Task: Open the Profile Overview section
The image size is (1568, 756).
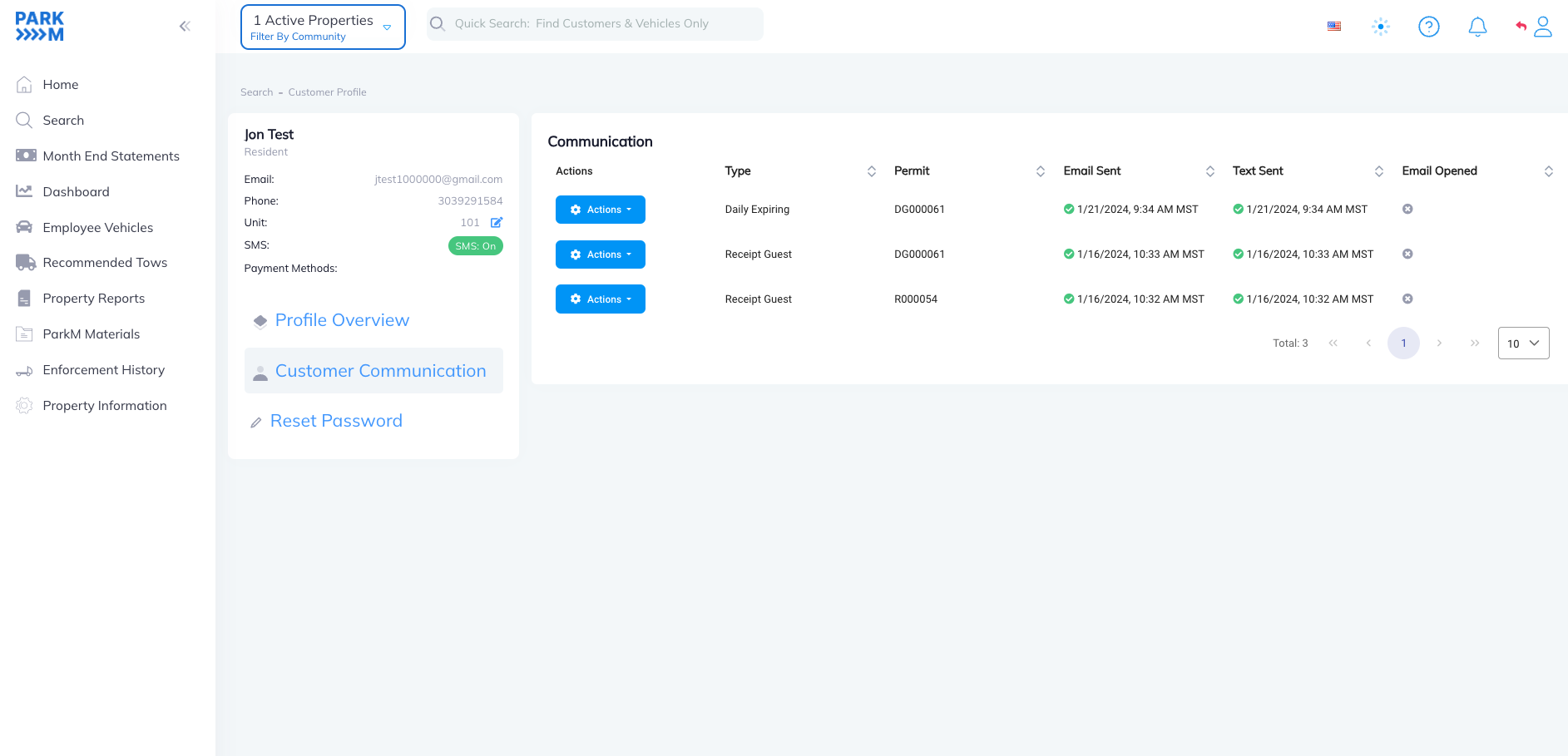Action: 342,320
